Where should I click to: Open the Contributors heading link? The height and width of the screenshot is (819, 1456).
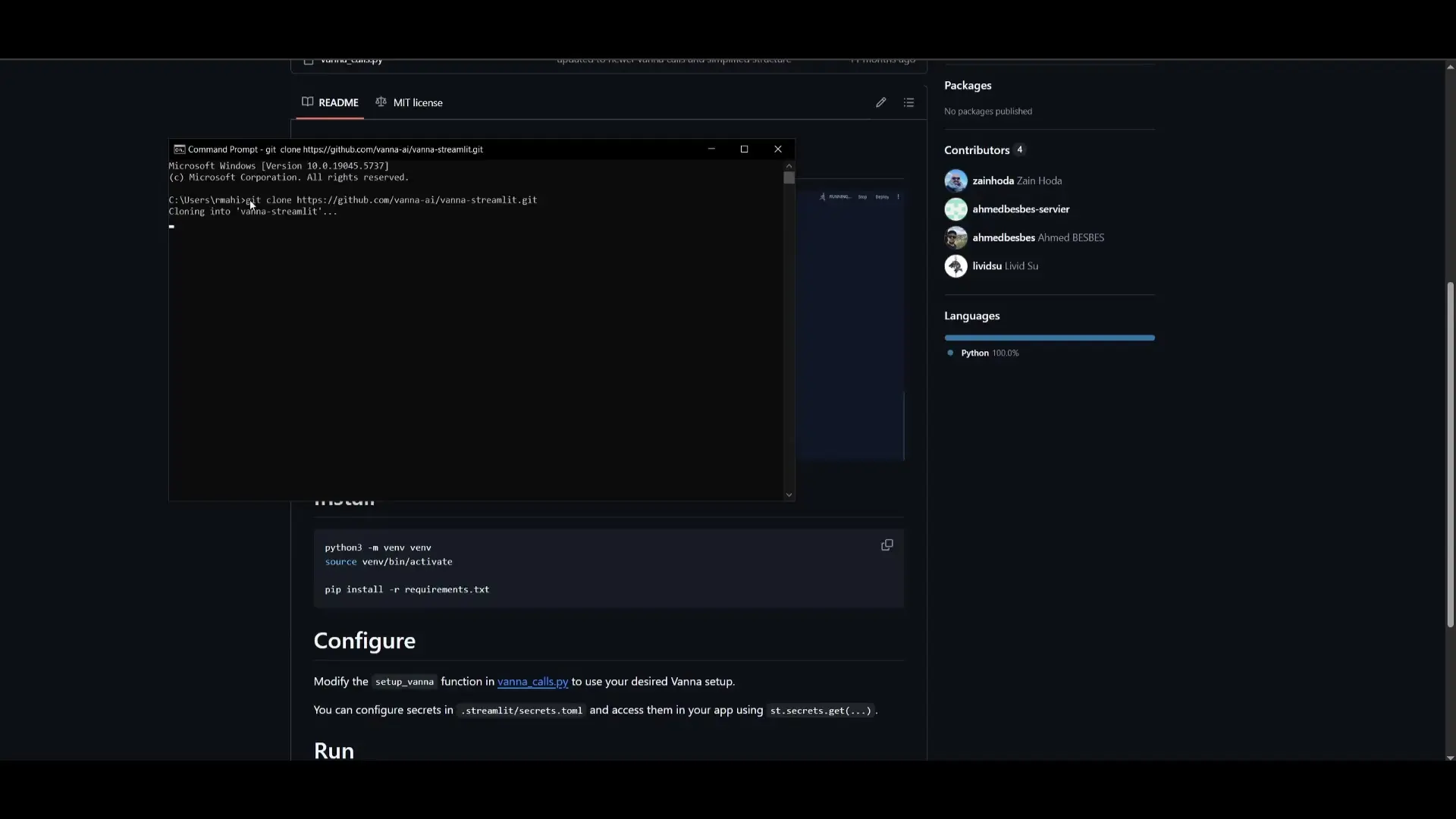point(977,150)
